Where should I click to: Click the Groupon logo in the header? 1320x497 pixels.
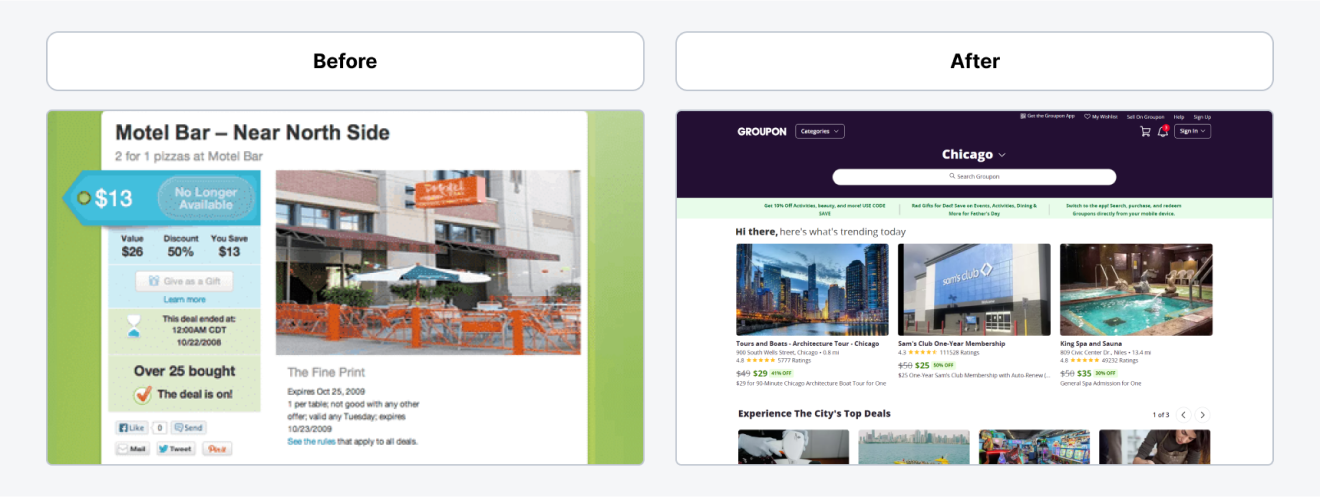pyautogui.click(x=762, y=131)
